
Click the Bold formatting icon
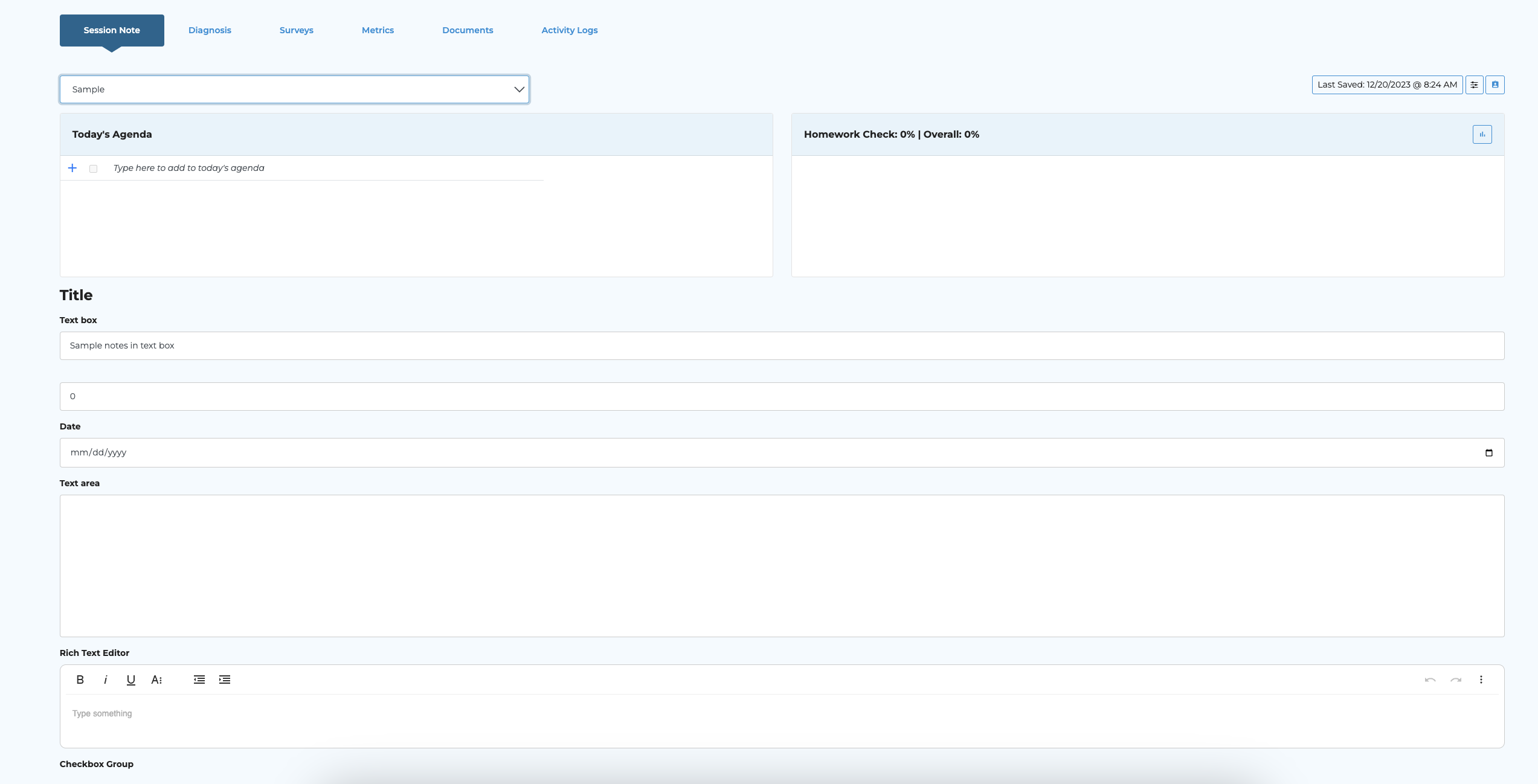pos(80,680)
